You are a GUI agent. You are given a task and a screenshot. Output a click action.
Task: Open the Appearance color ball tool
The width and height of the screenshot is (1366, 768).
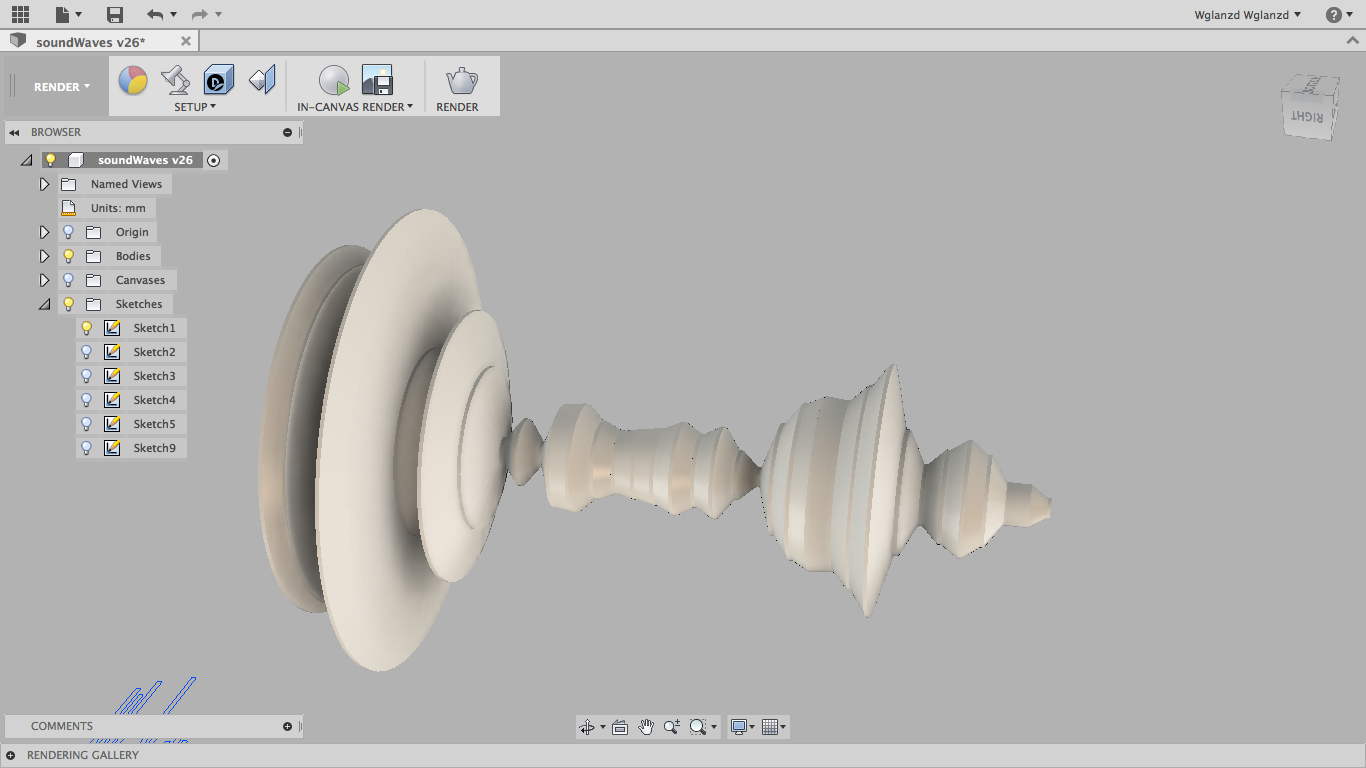coord(133,80)
